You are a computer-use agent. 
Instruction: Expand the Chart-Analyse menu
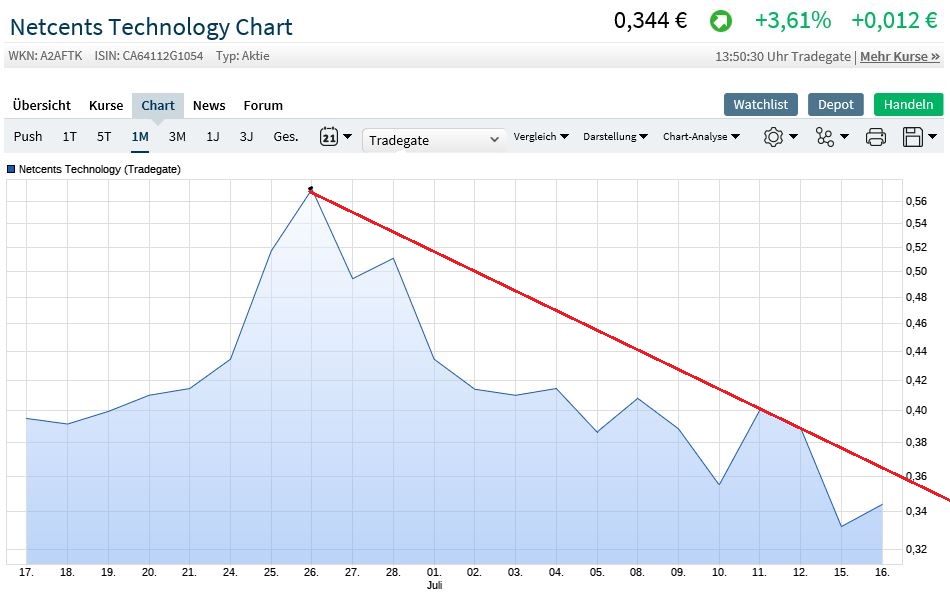point(701,137)
